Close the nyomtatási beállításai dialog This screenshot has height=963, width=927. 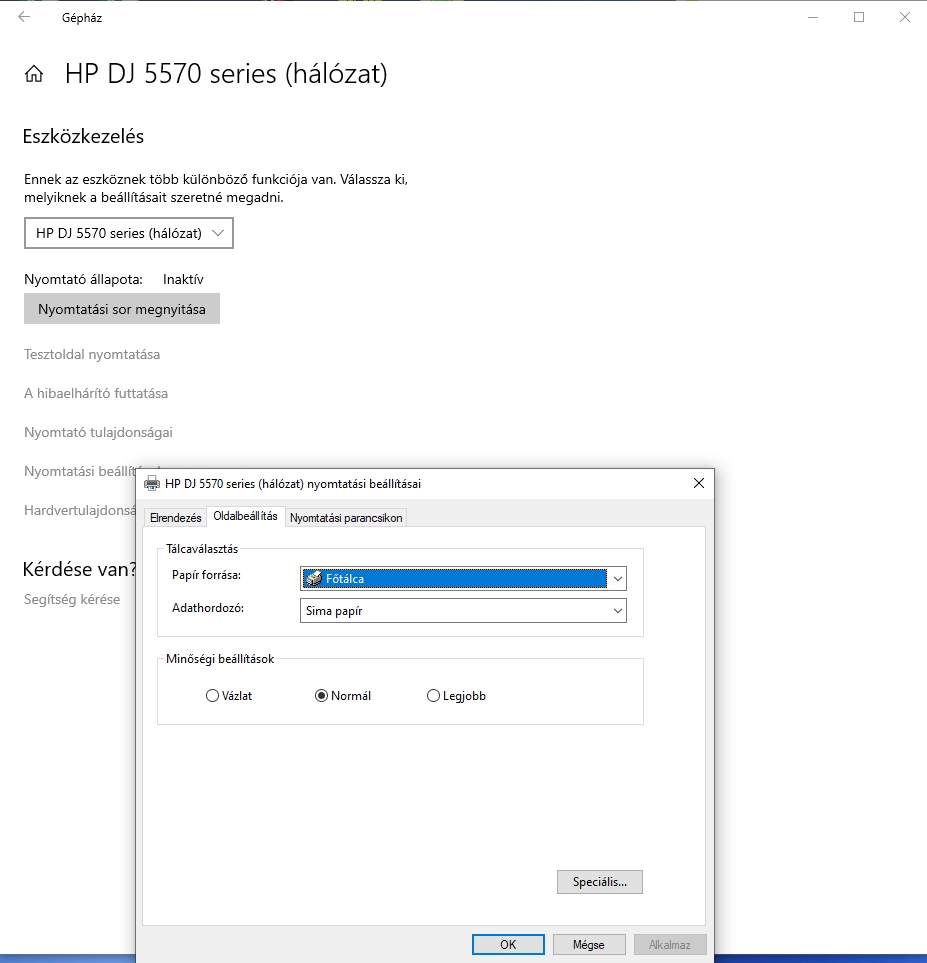tap(698, 483)
